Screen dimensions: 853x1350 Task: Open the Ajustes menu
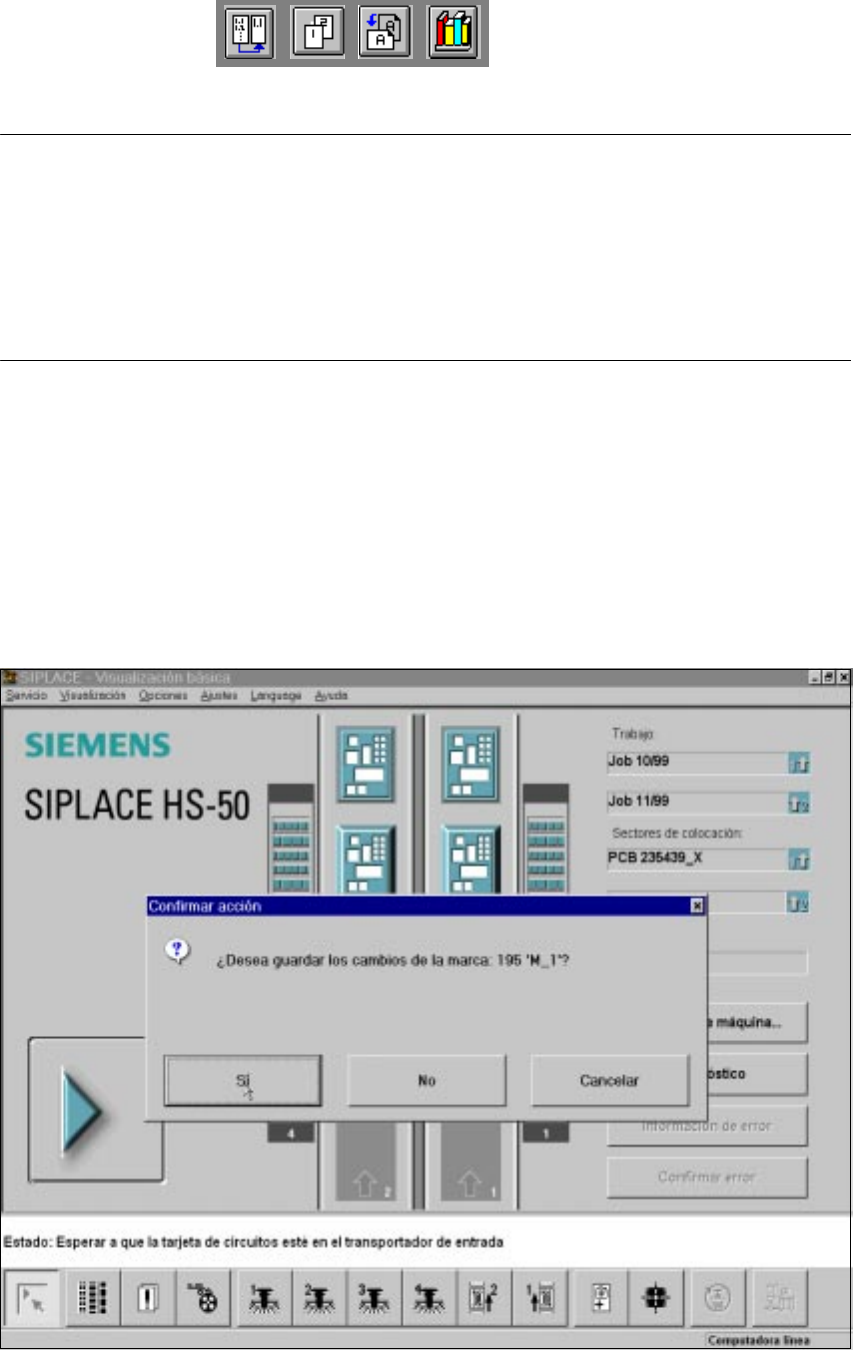219,695
